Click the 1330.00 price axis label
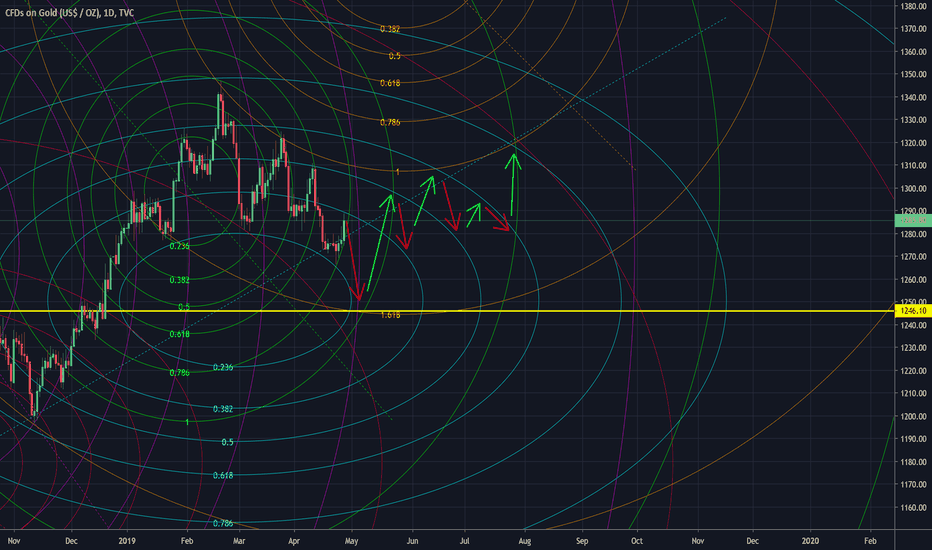932x550 pixels. click(914, 120)
